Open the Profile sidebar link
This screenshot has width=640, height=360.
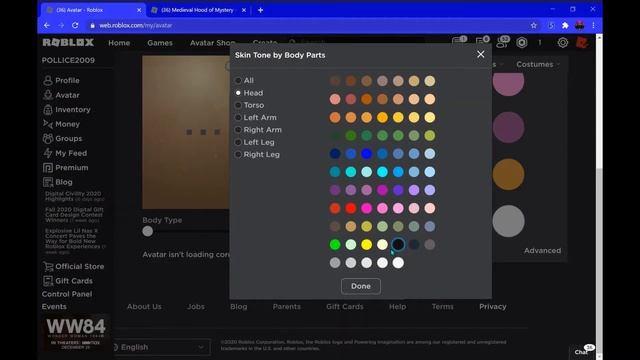(61, 80)
